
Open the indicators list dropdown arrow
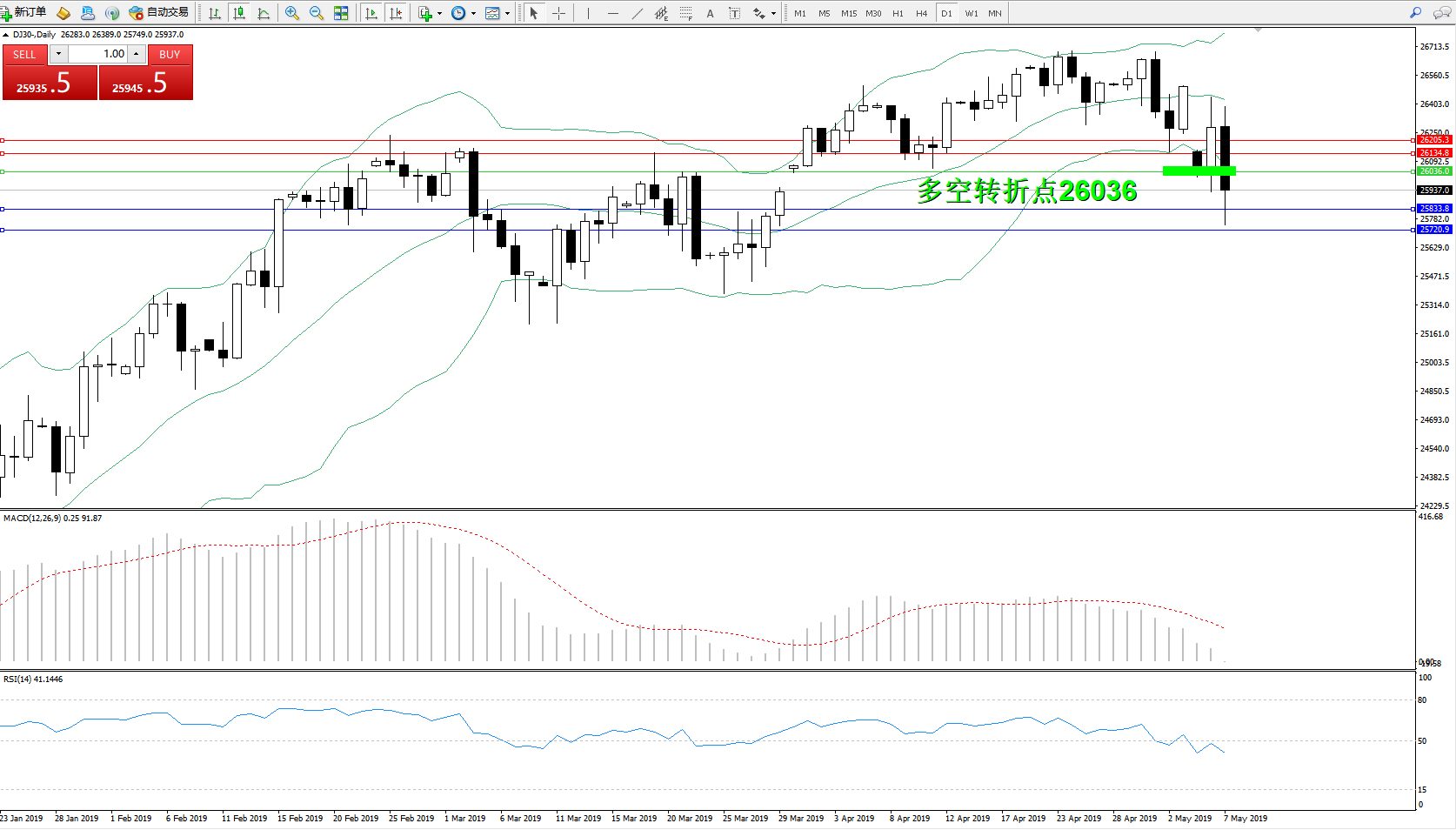click(439, 13)
